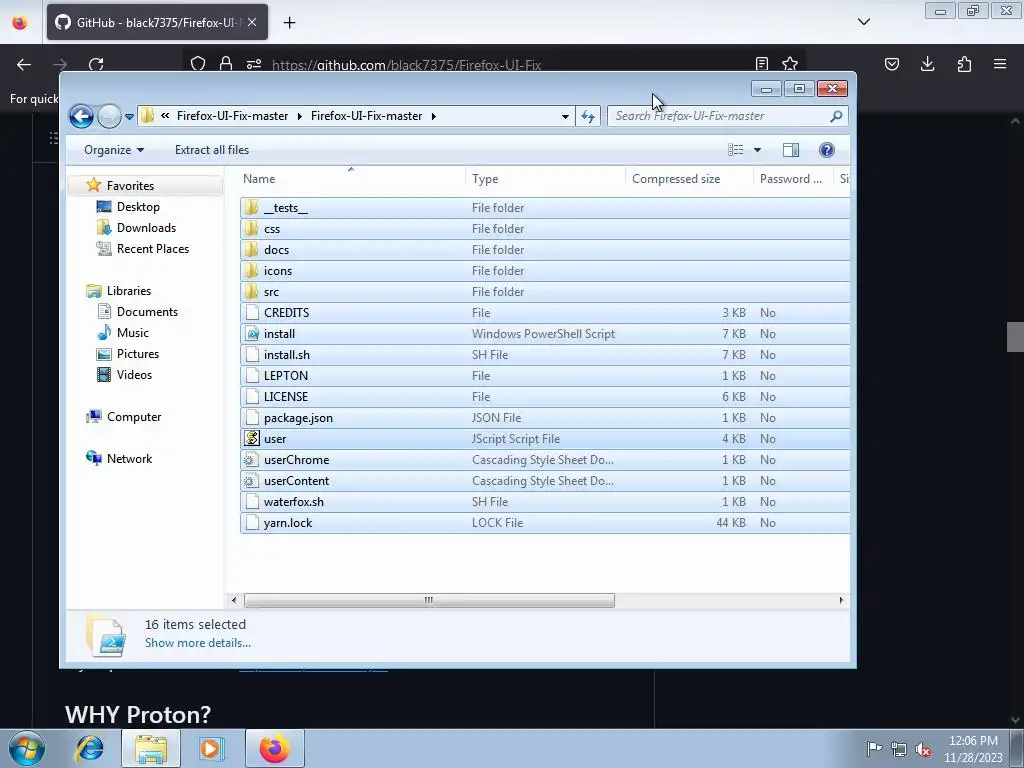Open Downloads in navigation pane
The image size is (1024, 768).
pos(146,228)
